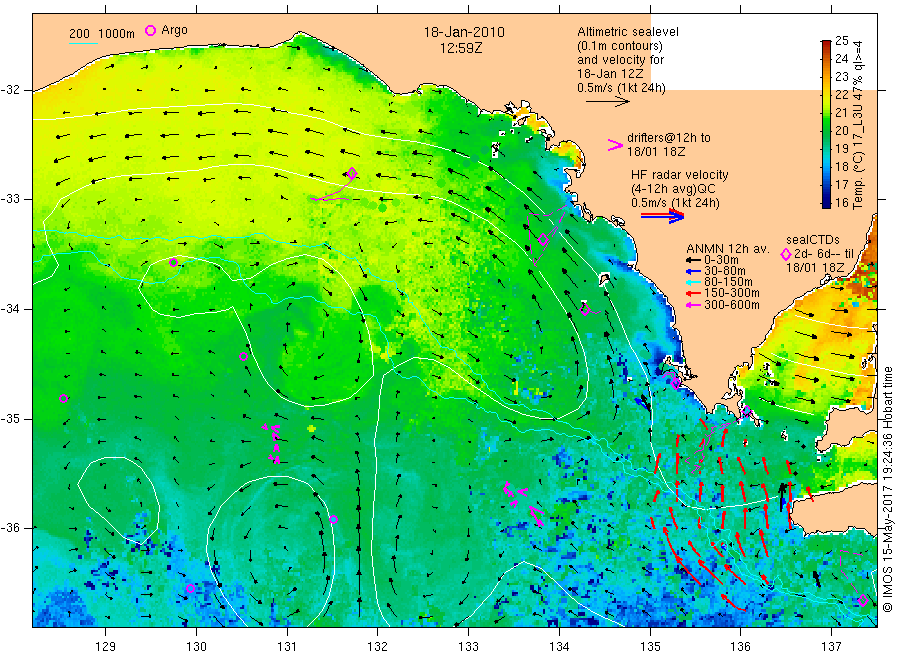Click the seal CTD diamond near 131.7E, -32.8
Viewport: 900px width, 660px height.
pos(352,173)
